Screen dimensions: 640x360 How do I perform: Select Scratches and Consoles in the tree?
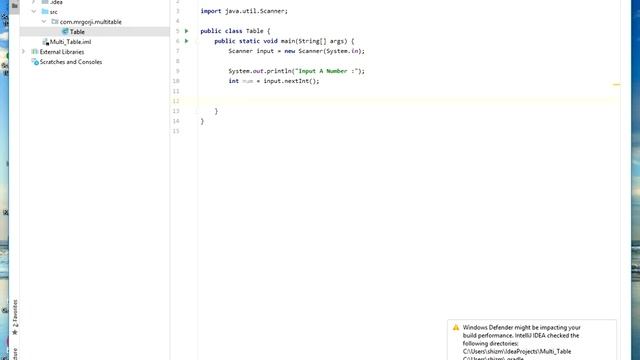(71, 62)
